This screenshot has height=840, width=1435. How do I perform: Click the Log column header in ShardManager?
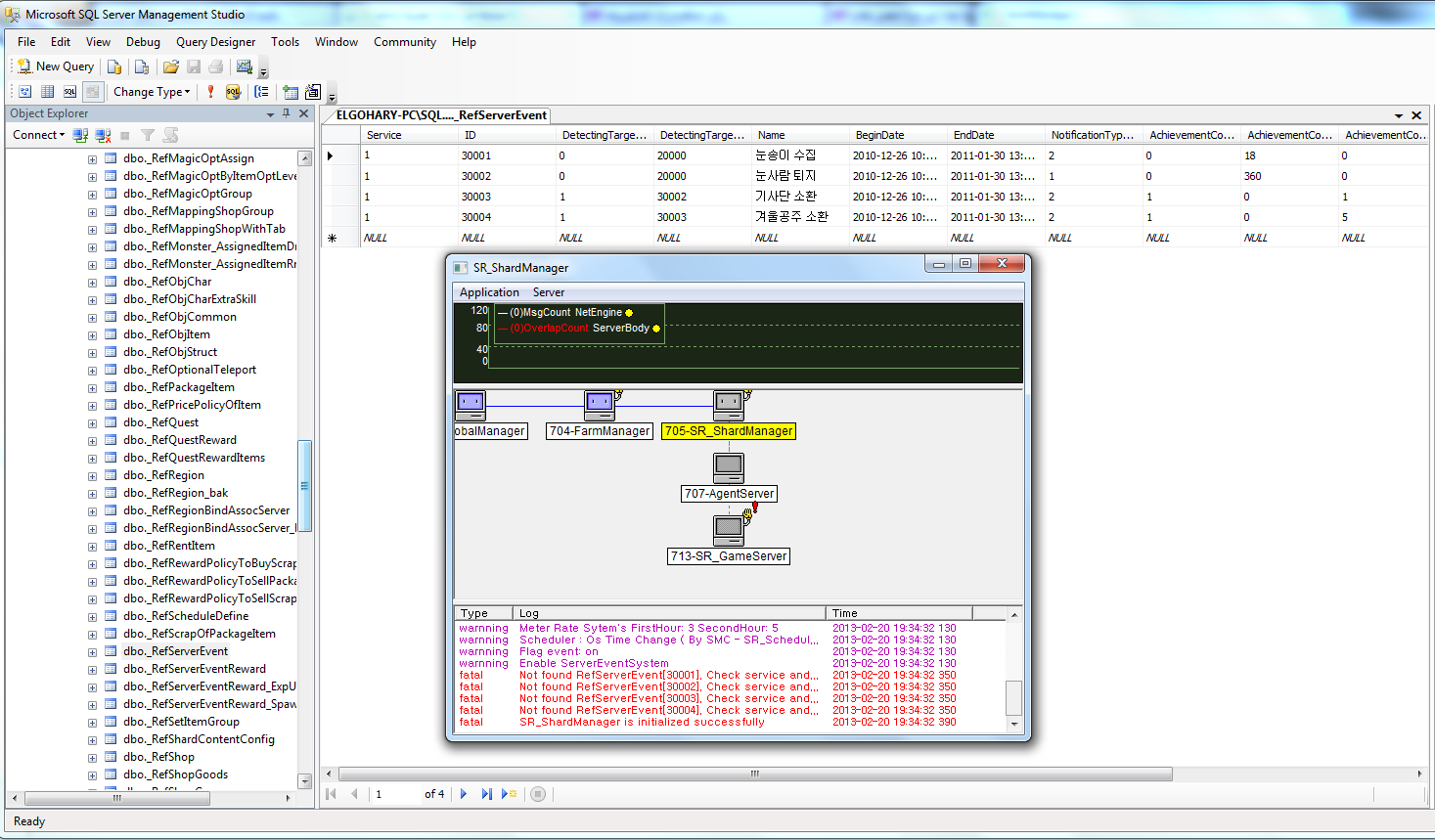point(670,613)
